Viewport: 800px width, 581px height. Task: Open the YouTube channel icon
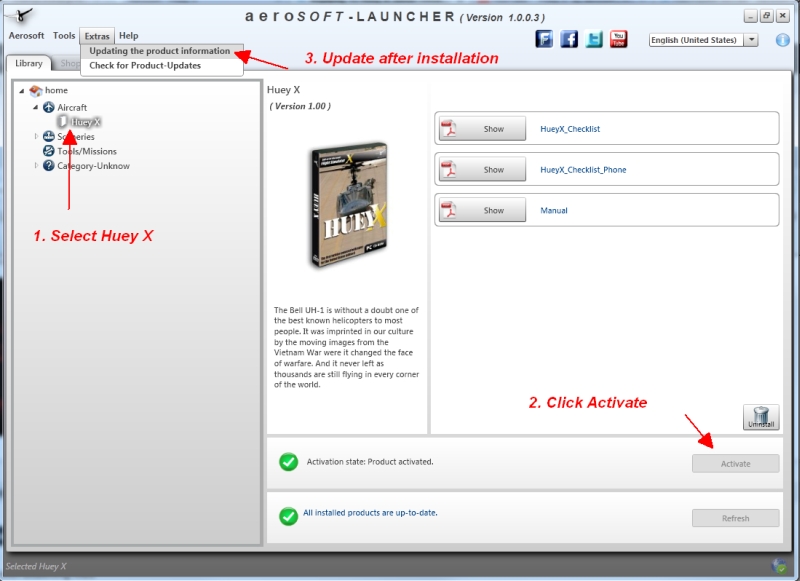click(619, 40)
